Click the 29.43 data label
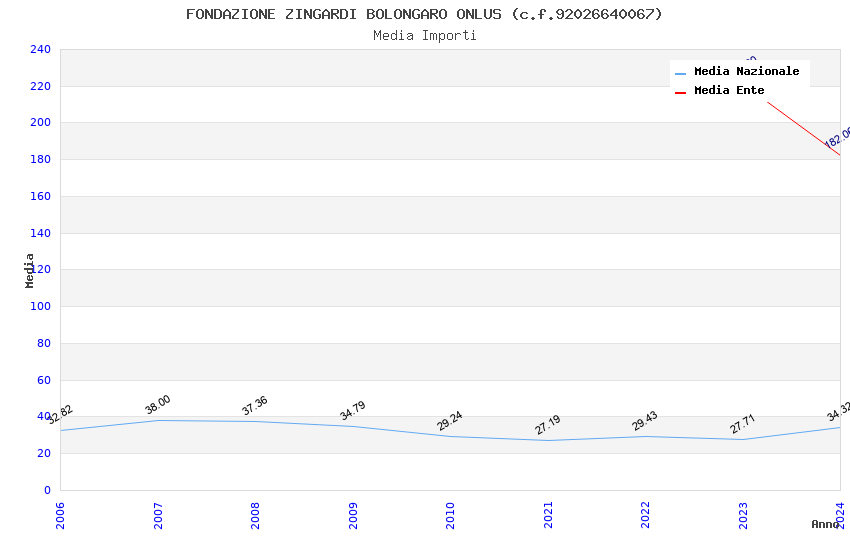Viewport: 850px width, 550px height. click(645, 420)
